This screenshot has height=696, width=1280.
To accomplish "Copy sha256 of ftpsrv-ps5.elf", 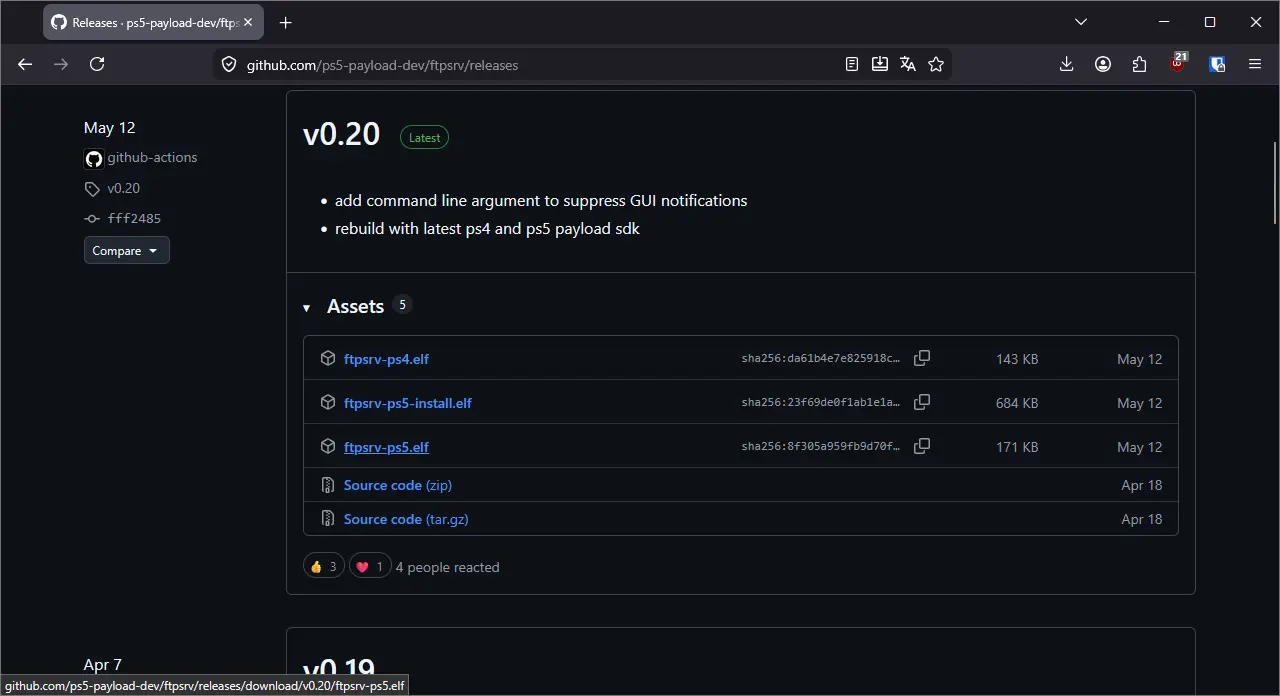I will 922,446.
